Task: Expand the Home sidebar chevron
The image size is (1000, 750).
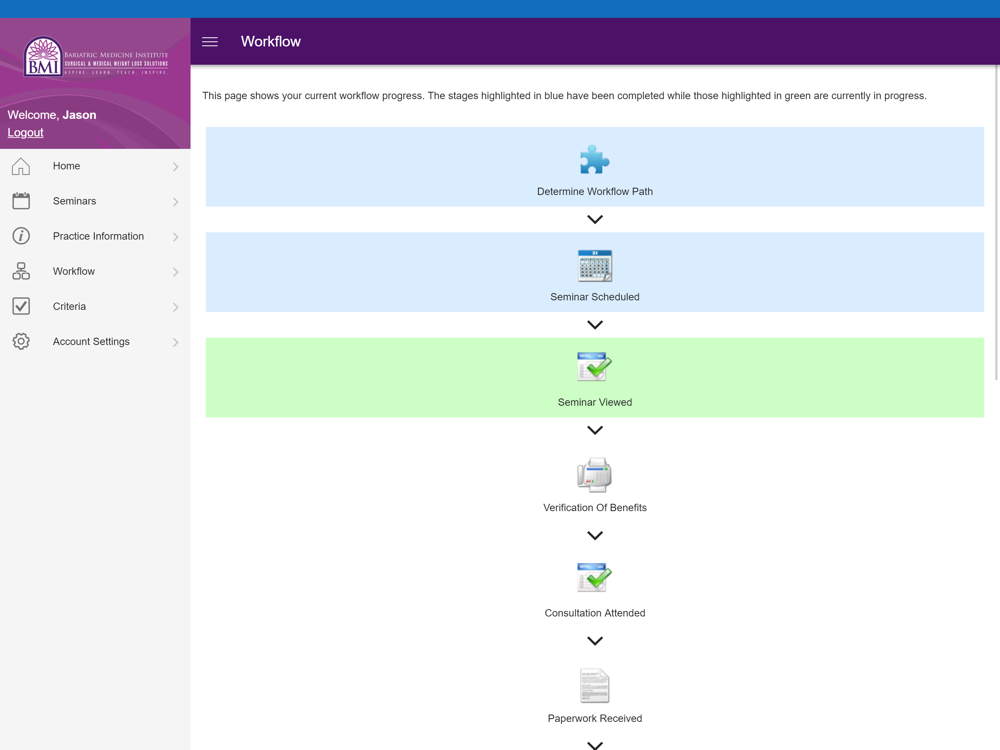Action: [175, 166]
